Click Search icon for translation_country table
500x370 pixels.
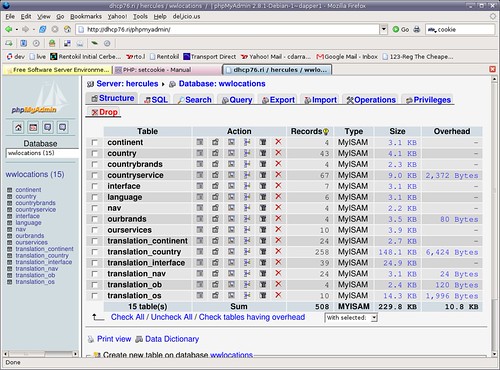(x=231, y=252)
